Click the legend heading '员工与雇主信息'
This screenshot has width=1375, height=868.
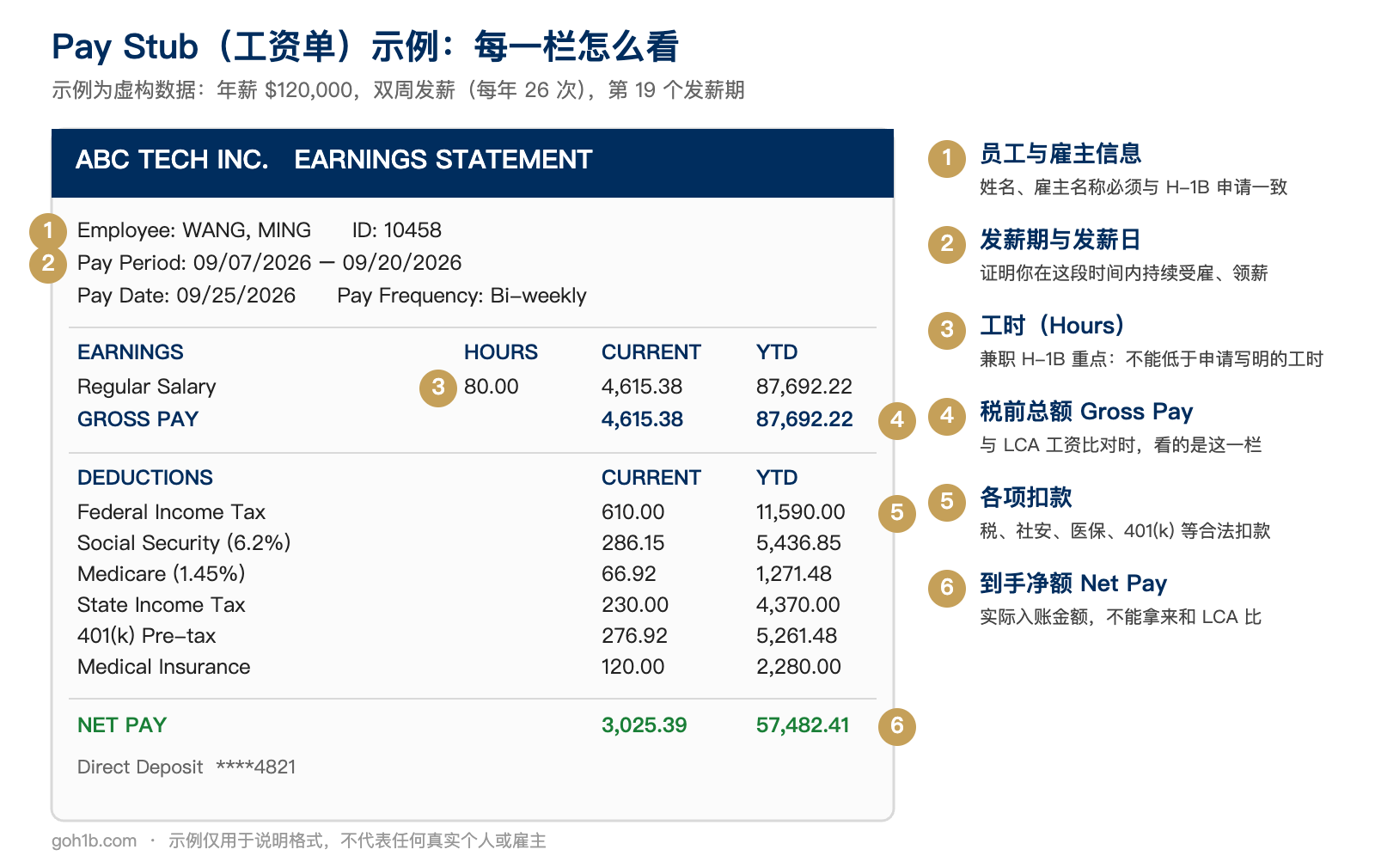click(1060, 154)
